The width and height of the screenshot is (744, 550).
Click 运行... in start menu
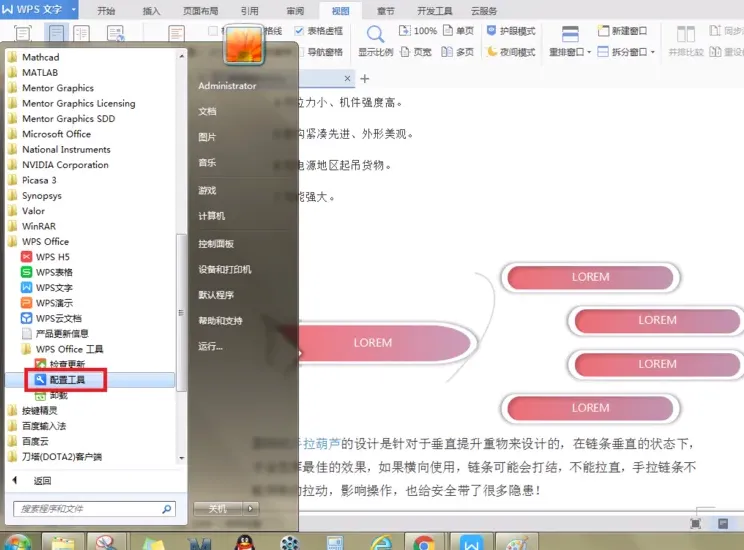(210, 346)
